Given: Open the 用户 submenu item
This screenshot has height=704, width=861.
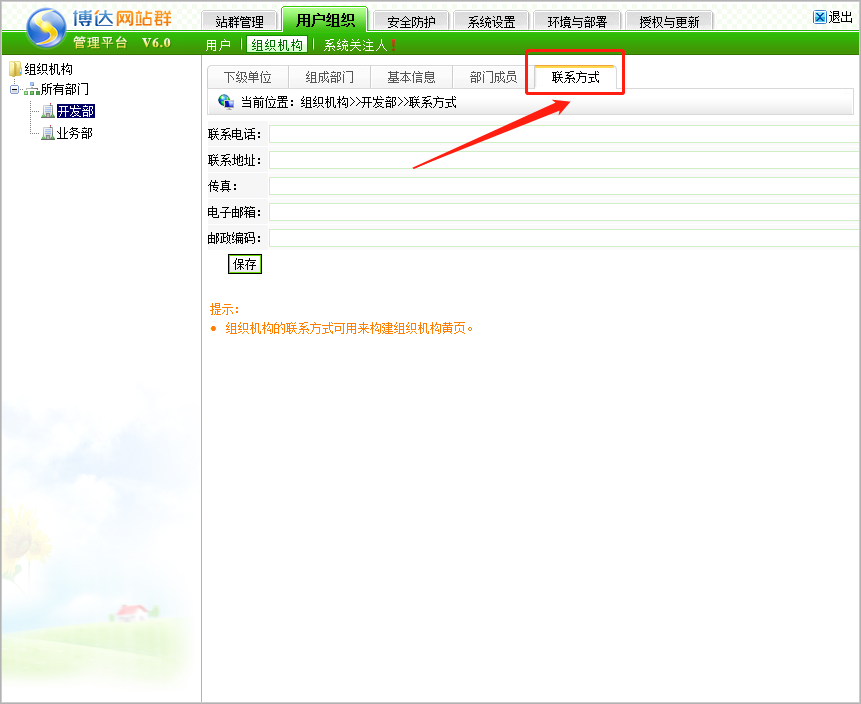Looking at the screenshot, I should click(x=218, y=45).
